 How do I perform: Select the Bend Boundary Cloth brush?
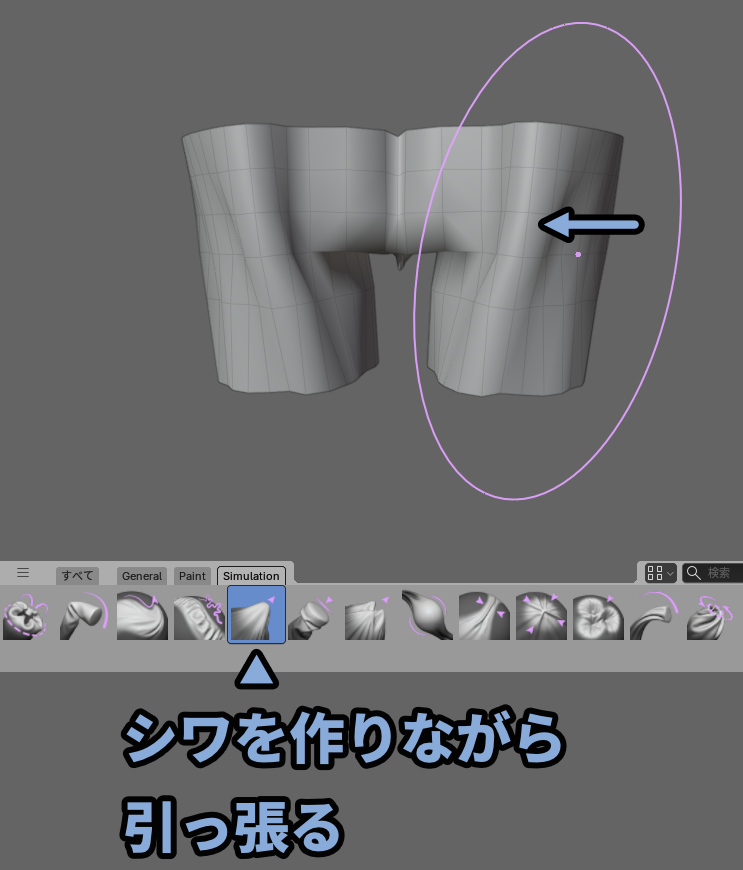point(27,614)
